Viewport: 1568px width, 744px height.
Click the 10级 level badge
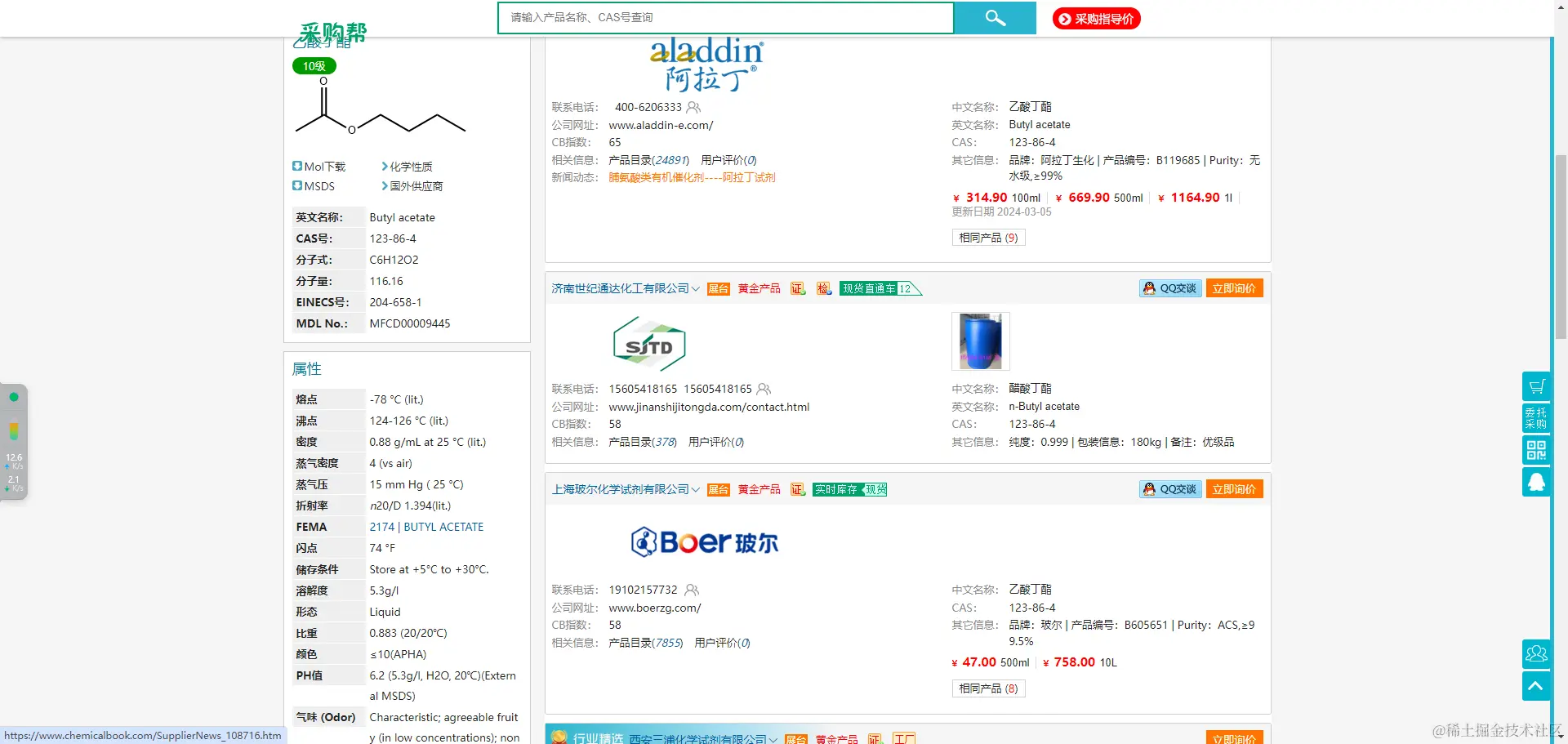click(x=314, y=66)
